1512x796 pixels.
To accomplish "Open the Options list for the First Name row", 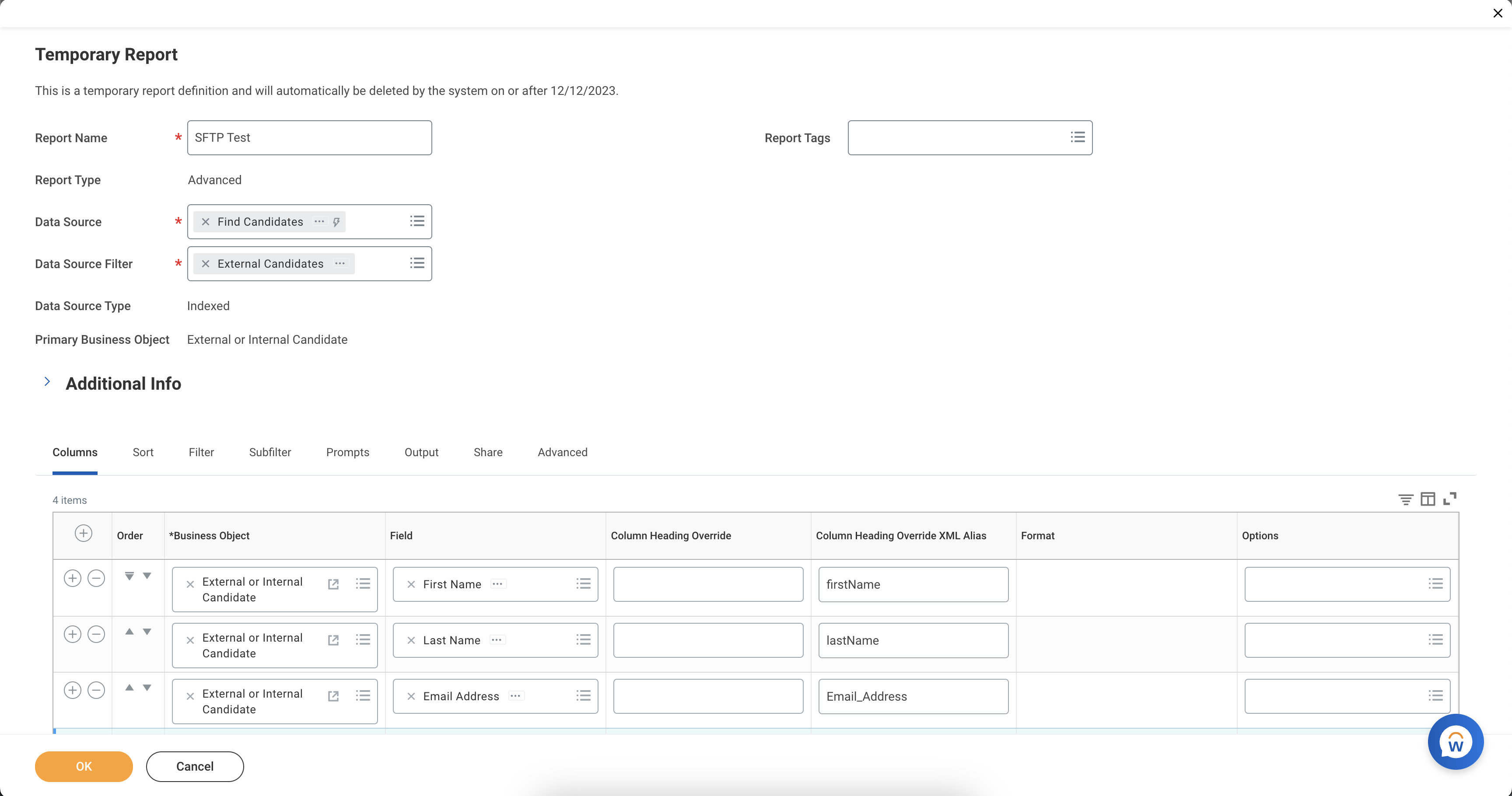I will (x=1435, y=583).
